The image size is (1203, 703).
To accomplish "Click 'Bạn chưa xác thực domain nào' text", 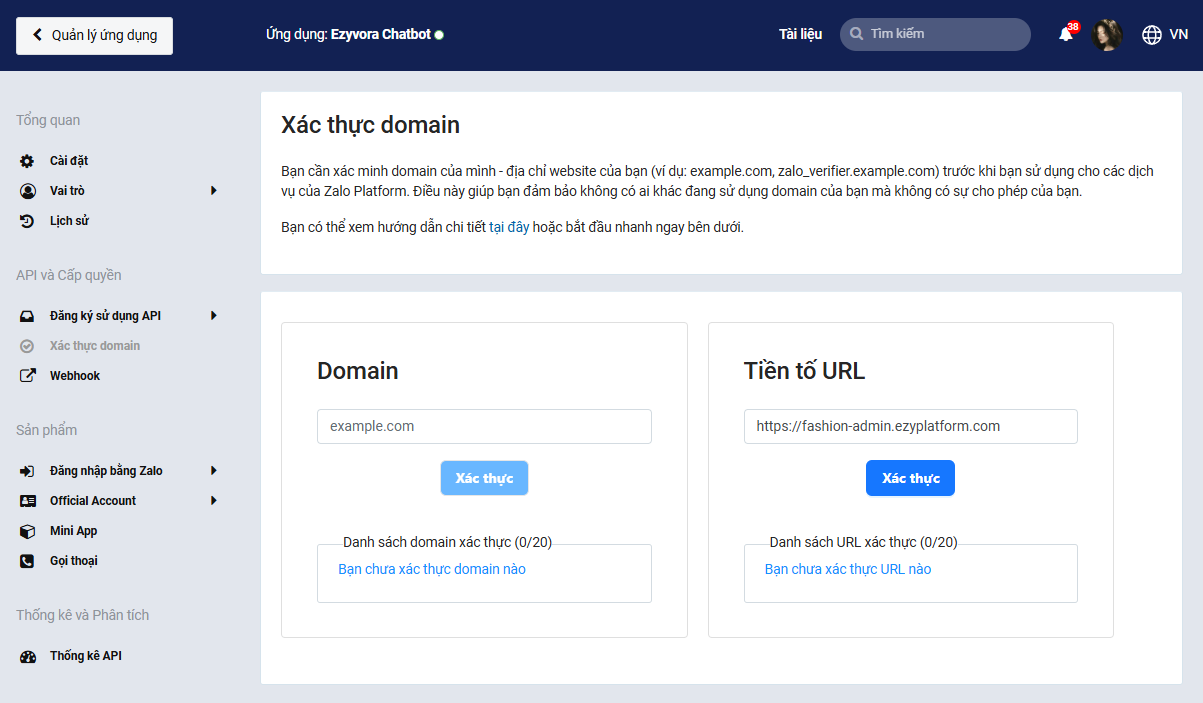I will [x=432, y=569].
